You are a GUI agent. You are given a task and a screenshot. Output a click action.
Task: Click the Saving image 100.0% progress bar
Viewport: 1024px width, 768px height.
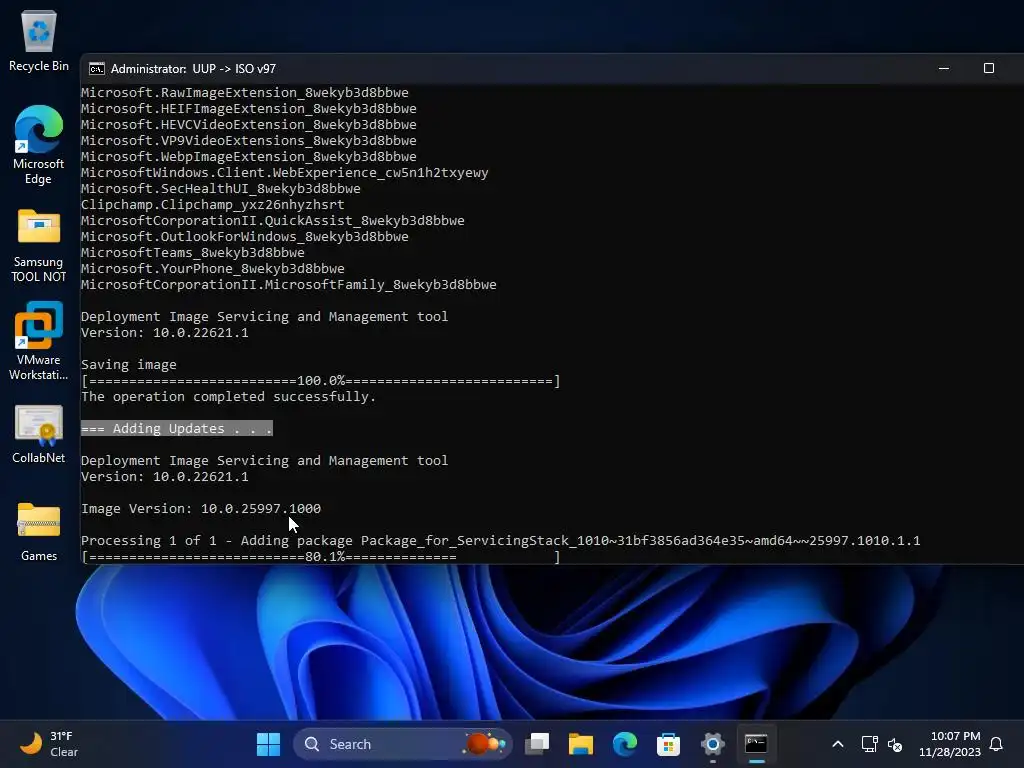(x=321, y=381)
